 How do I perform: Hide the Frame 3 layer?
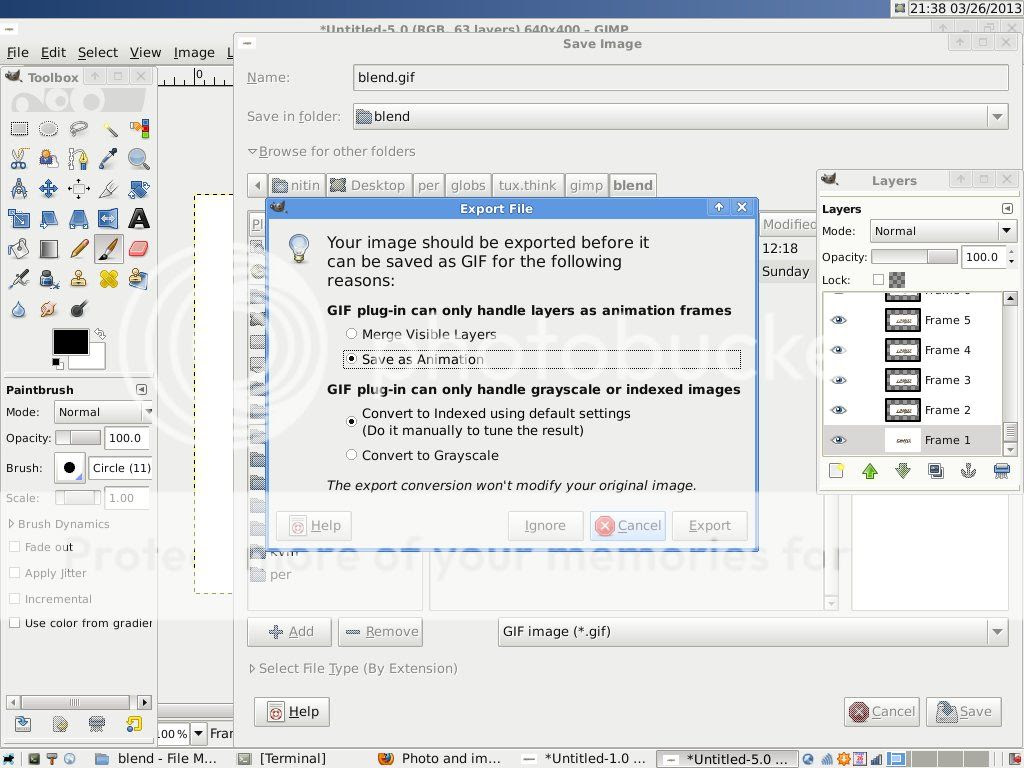839,380
